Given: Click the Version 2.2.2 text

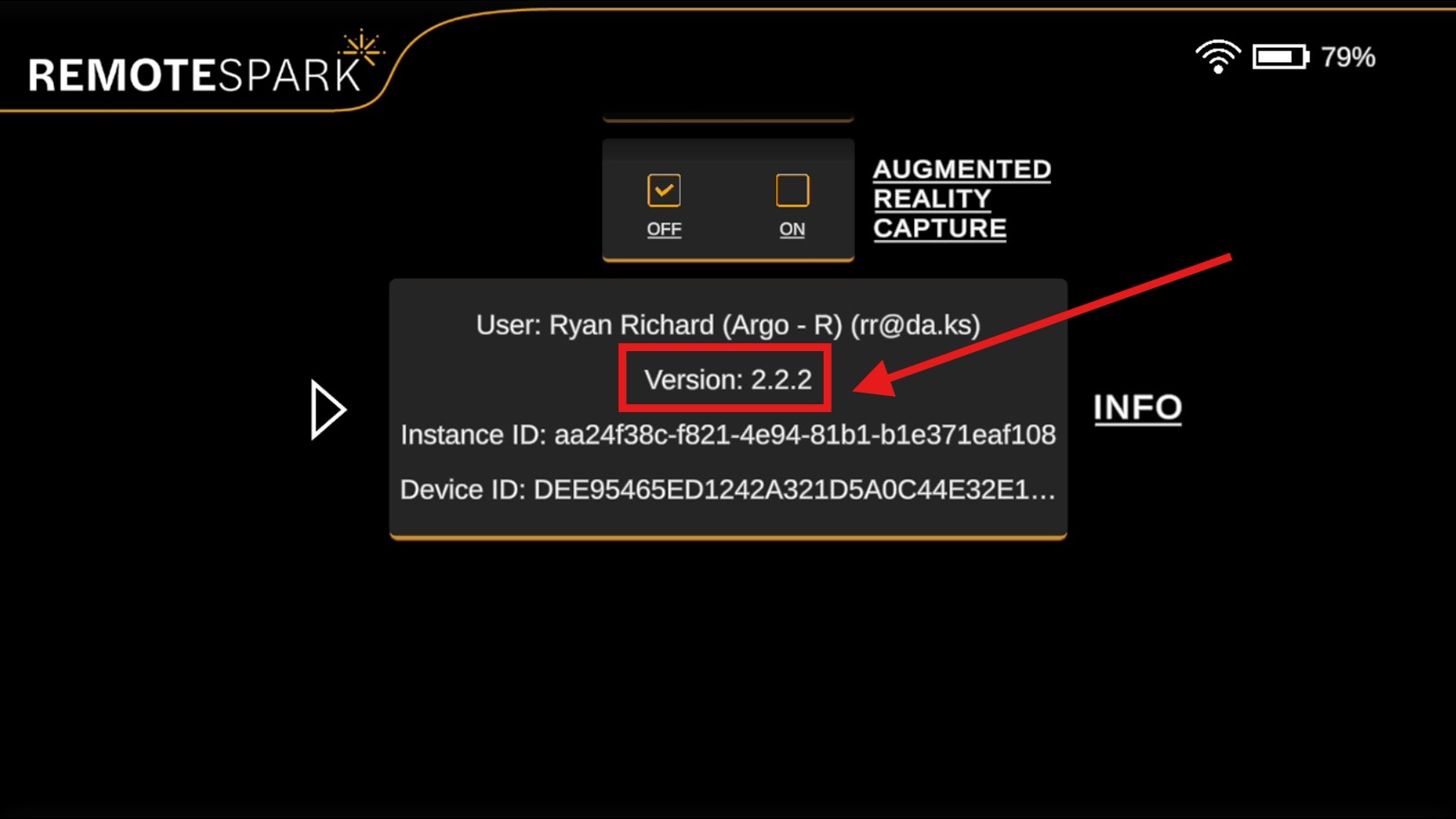Looking at the screenshot, I should click(x=728, y=380).
